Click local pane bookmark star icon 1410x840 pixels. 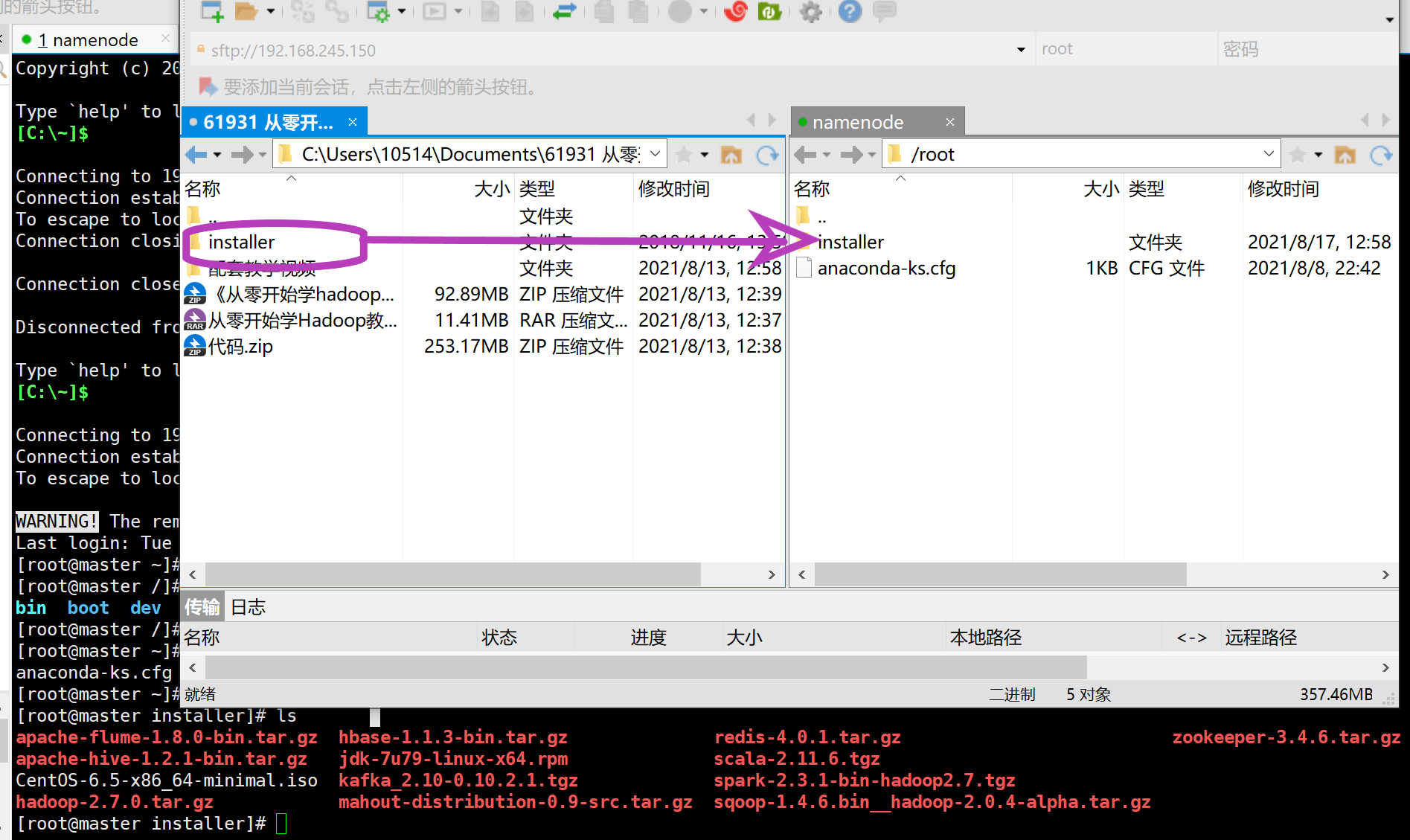pyautogui.click(x=684, y=155)
